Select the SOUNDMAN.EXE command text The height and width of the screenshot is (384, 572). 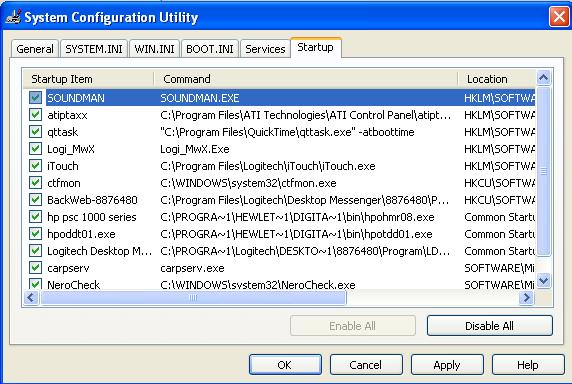(200, 98)
